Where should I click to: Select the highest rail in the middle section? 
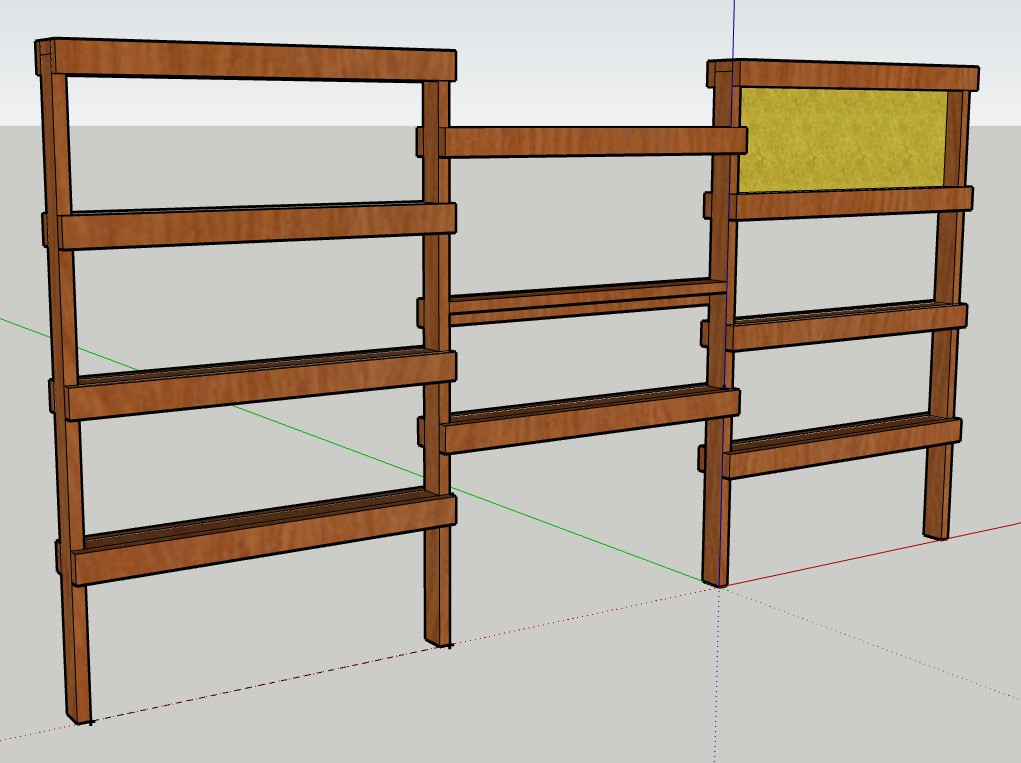(591, 141)
